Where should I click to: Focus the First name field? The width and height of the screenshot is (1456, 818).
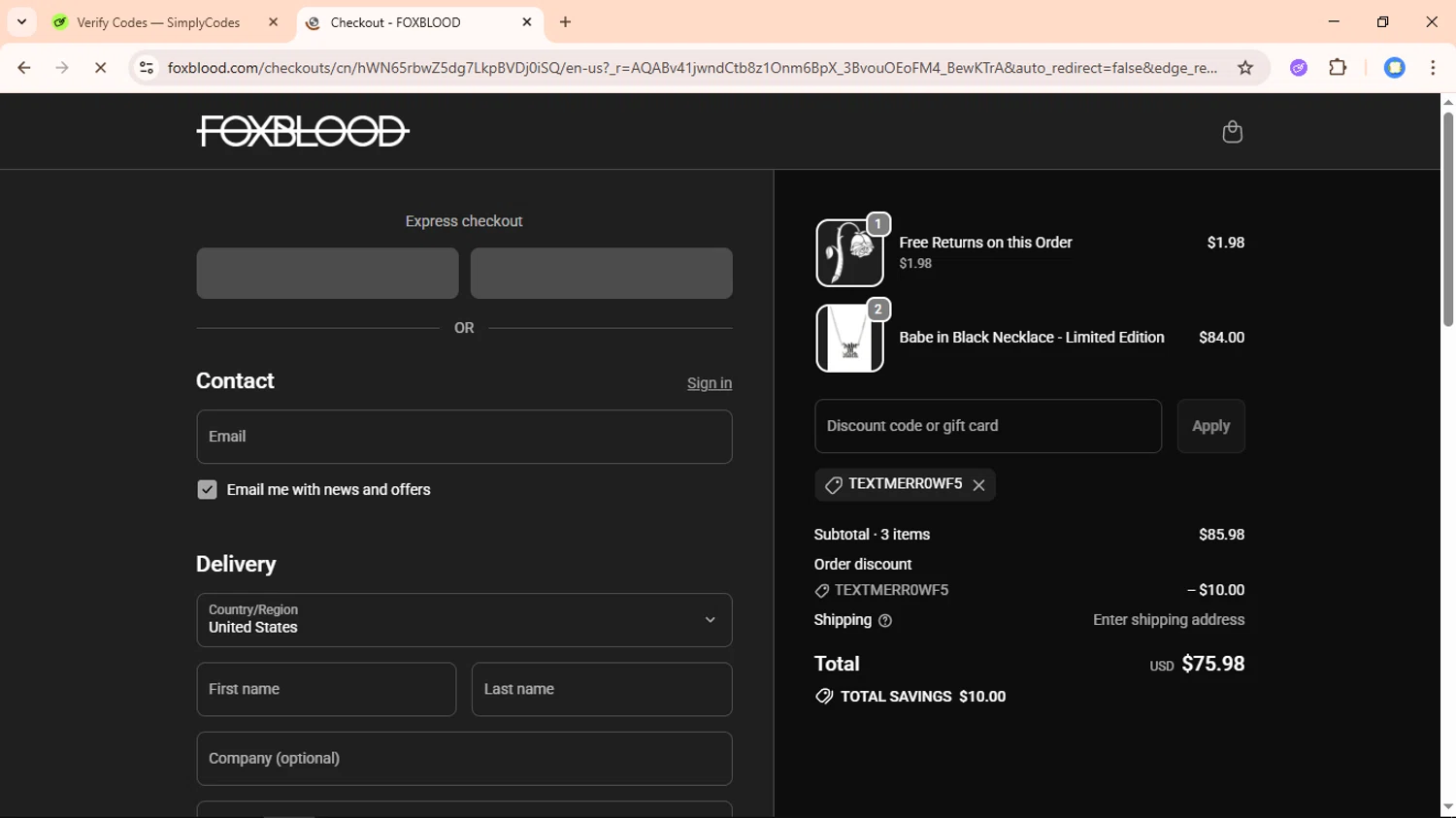coord(326,689)
